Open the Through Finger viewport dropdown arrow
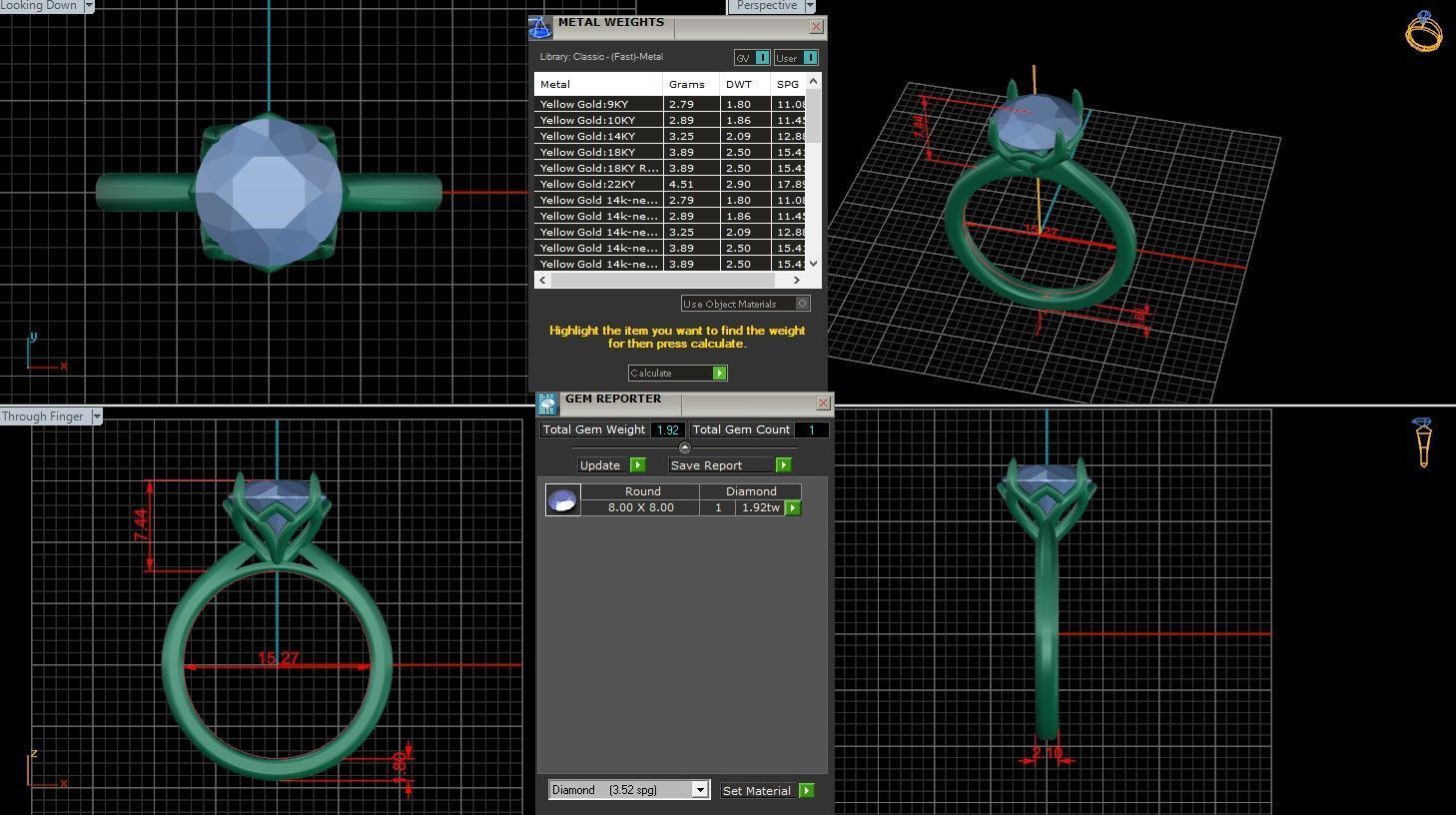Viewport: 1456px width, 815px height. point(97,416)
